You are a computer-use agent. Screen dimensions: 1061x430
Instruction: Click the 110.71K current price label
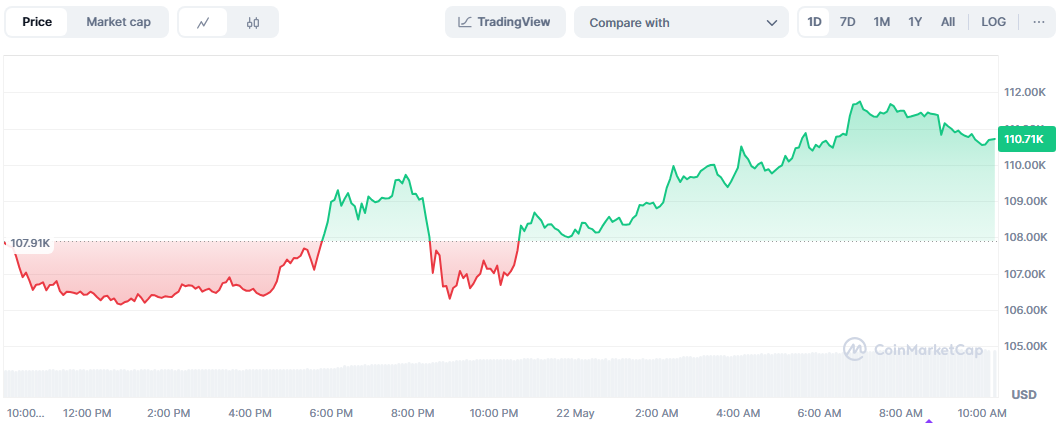coord(1024,140)
